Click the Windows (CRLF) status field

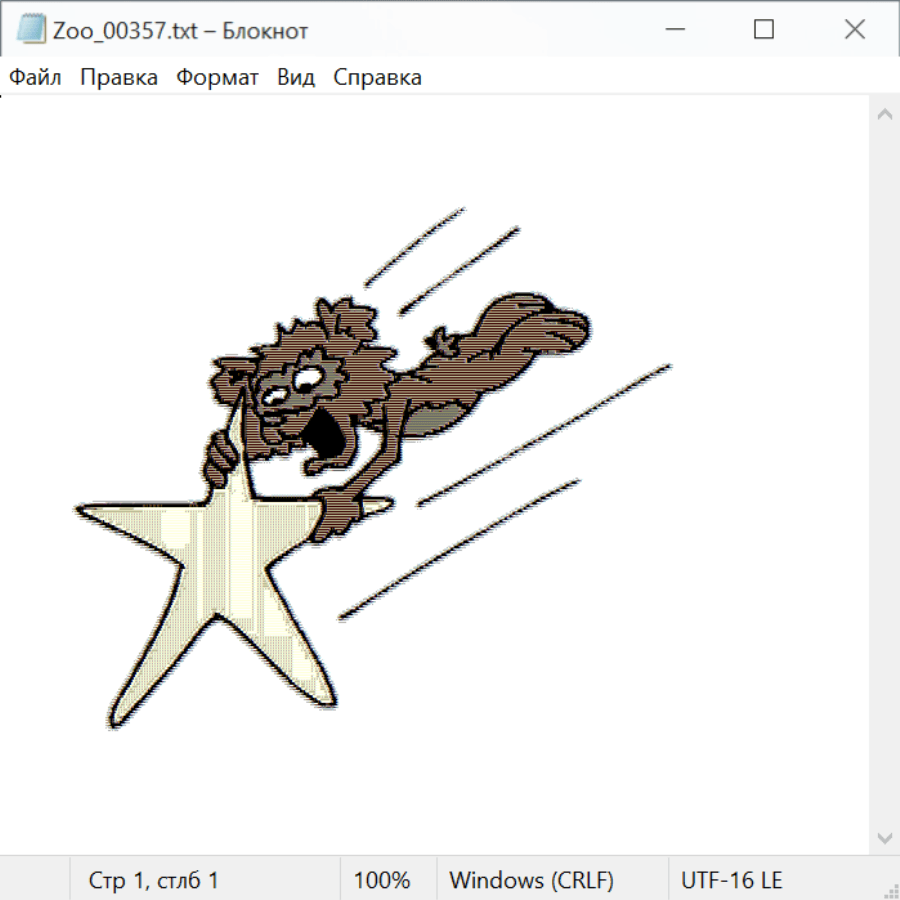531,880
